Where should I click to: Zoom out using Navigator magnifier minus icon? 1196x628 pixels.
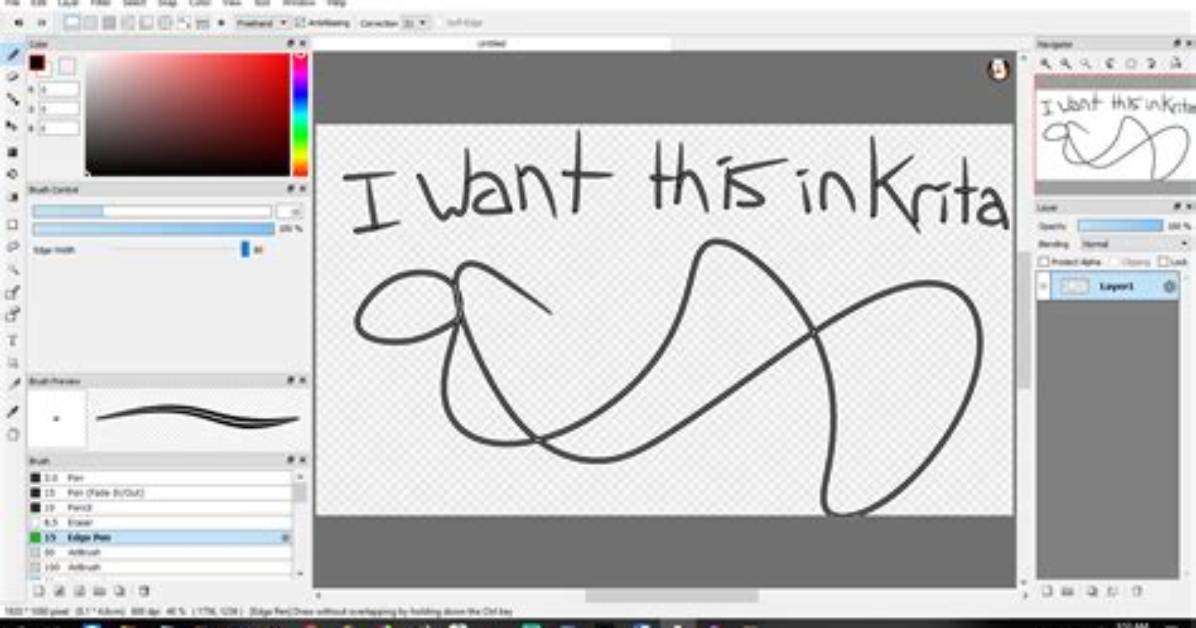pos(1066,64)
